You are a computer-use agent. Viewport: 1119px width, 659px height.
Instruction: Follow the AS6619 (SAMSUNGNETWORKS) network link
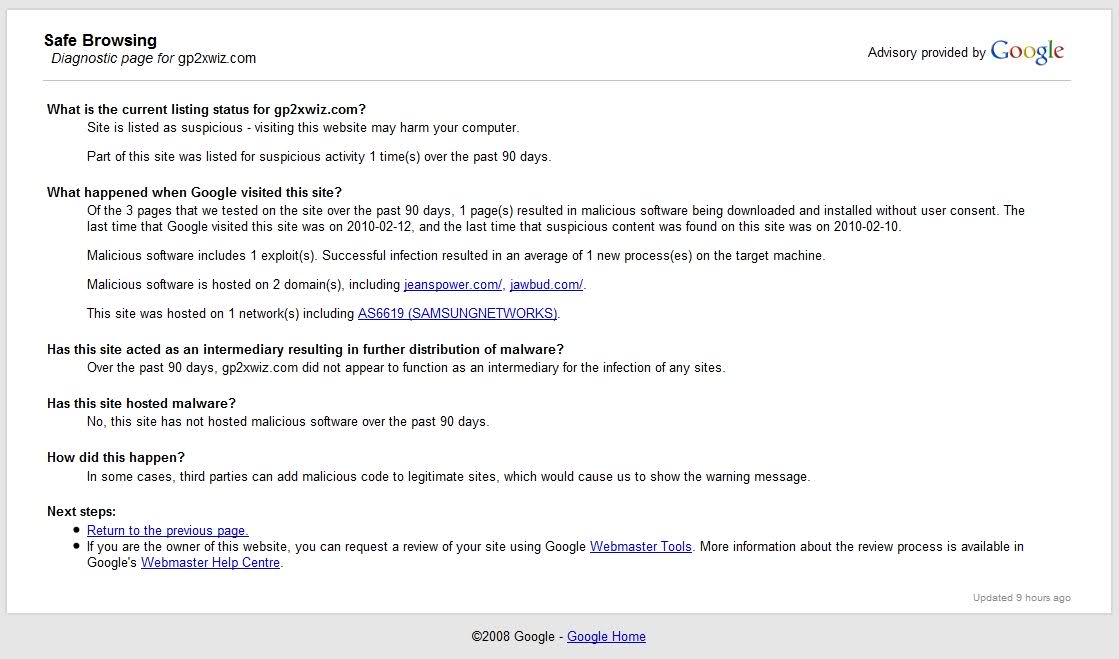(x=458, y=314)
